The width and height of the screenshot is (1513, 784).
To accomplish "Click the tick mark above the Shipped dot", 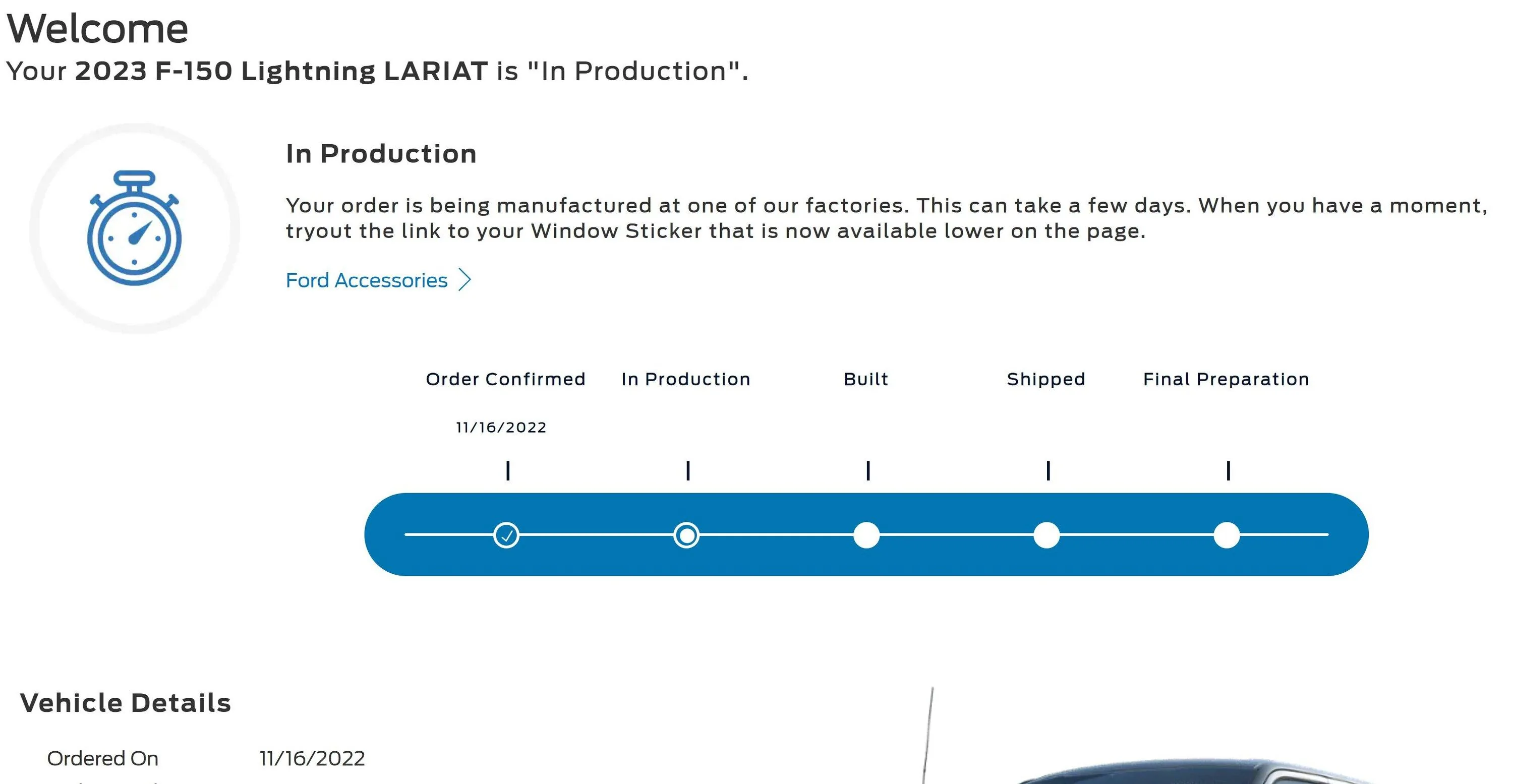I will click(1049, 470).
